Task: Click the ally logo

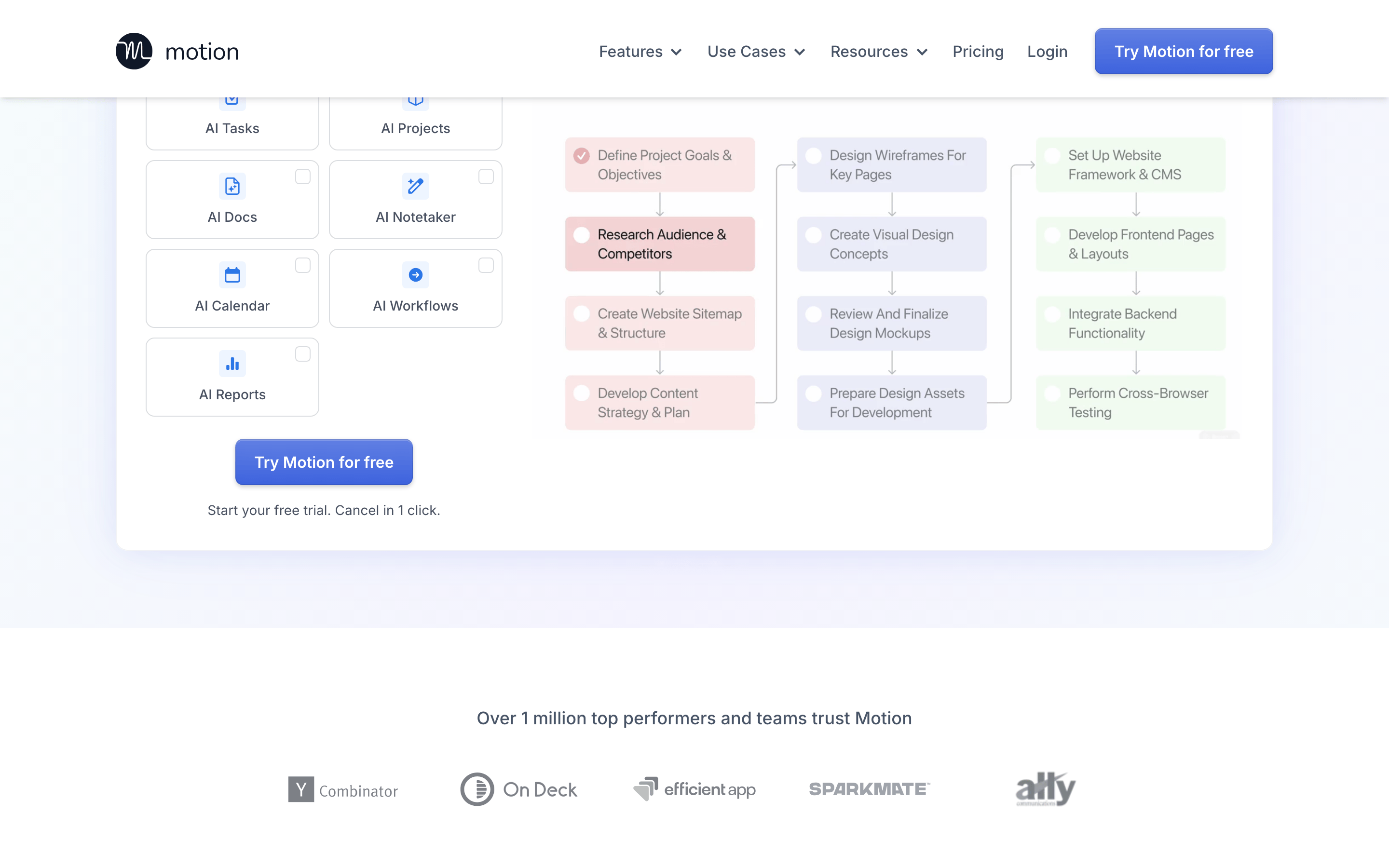Action: 1045,789
